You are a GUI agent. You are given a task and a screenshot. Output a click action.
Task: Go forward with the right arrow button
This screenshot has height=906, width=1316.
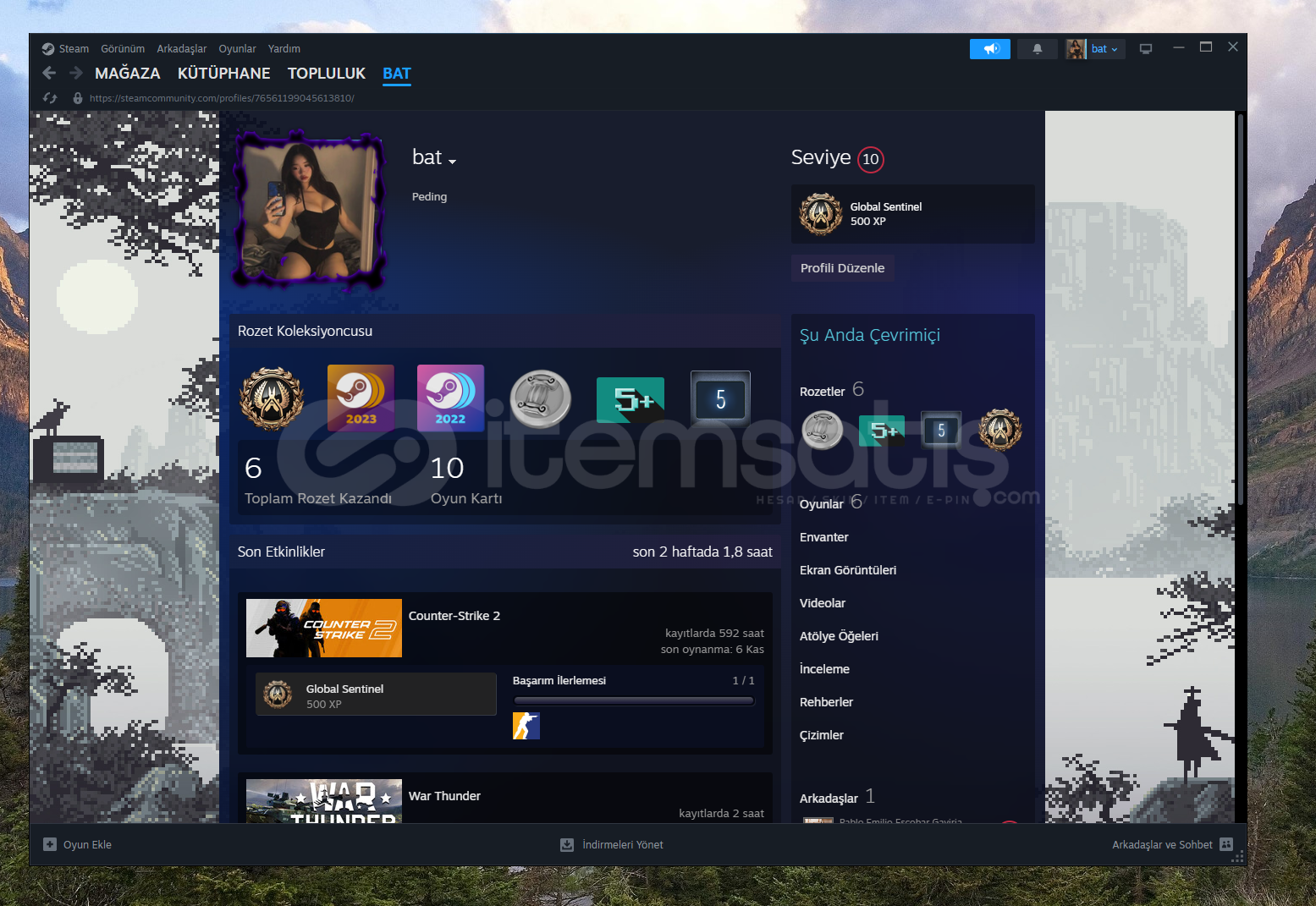pos(76,74)
